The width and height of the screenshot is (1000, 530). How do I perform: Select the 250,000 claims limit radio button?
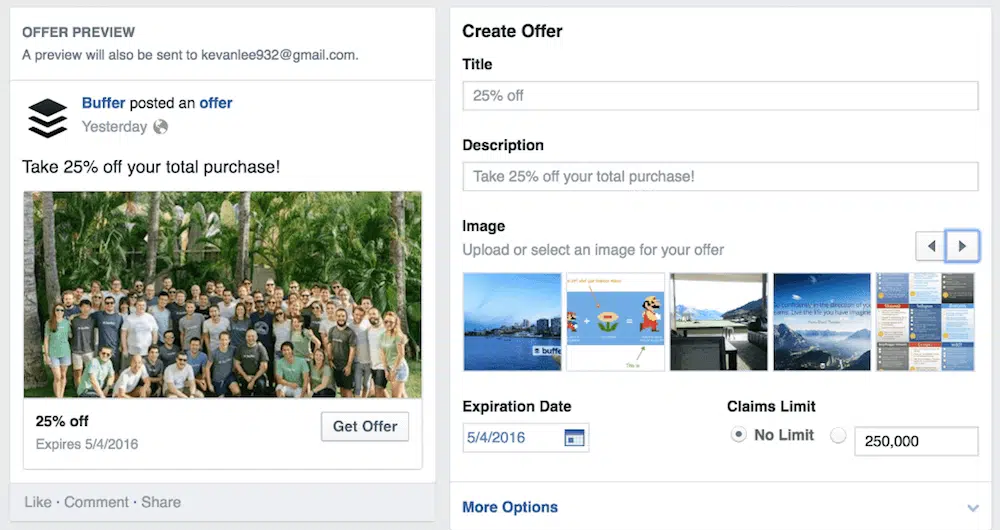click(838, 435)
